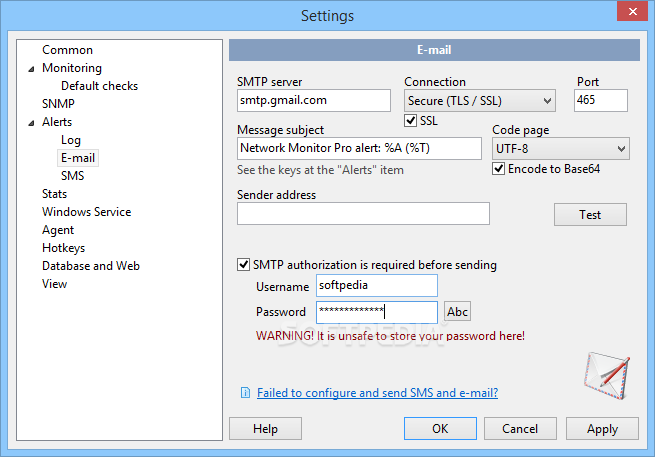Disable Encode to Base64 option
Screen dimensions: 655x457
pyautogui.click(x=498, y=169)
